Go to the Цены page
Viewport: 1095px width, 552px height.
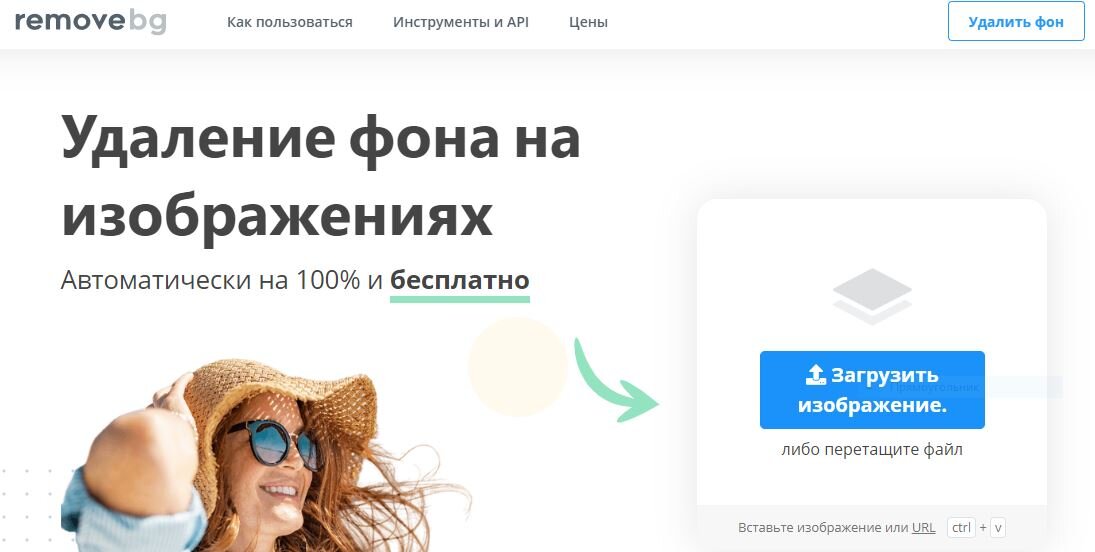[588, 22]
